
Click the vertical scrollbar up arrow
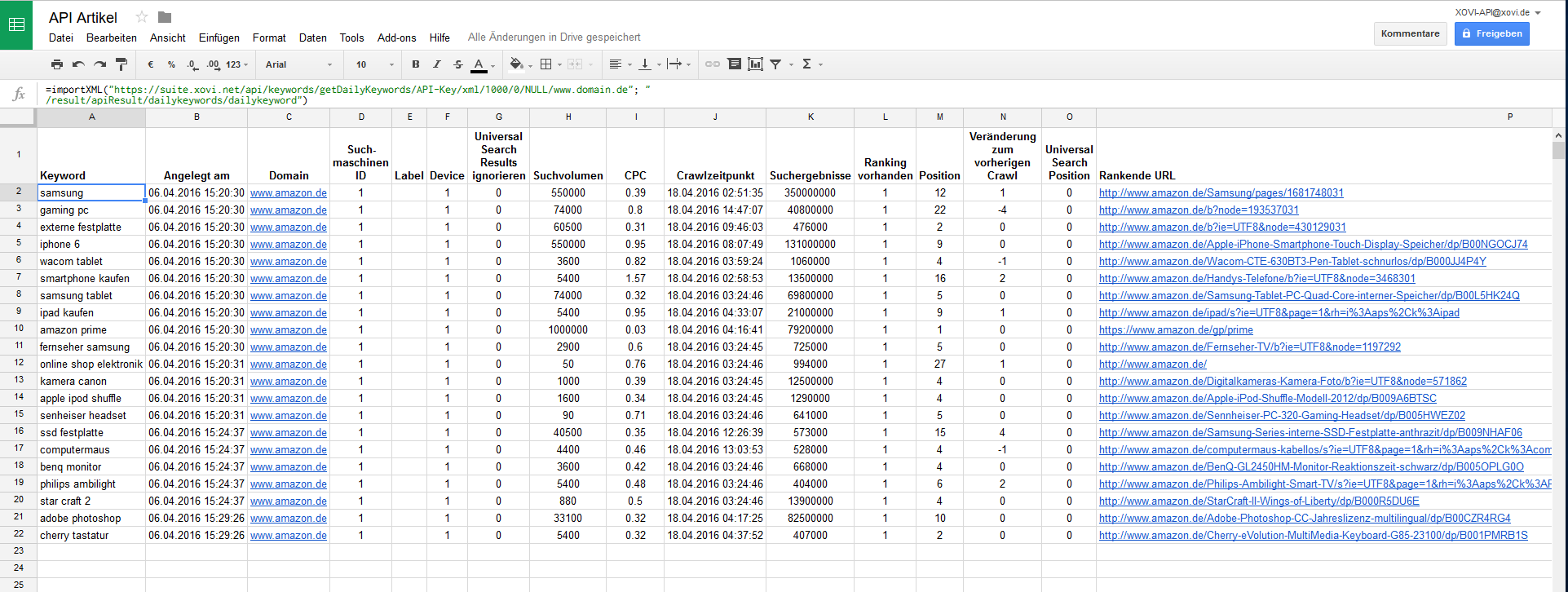[x=1558, y=135]
